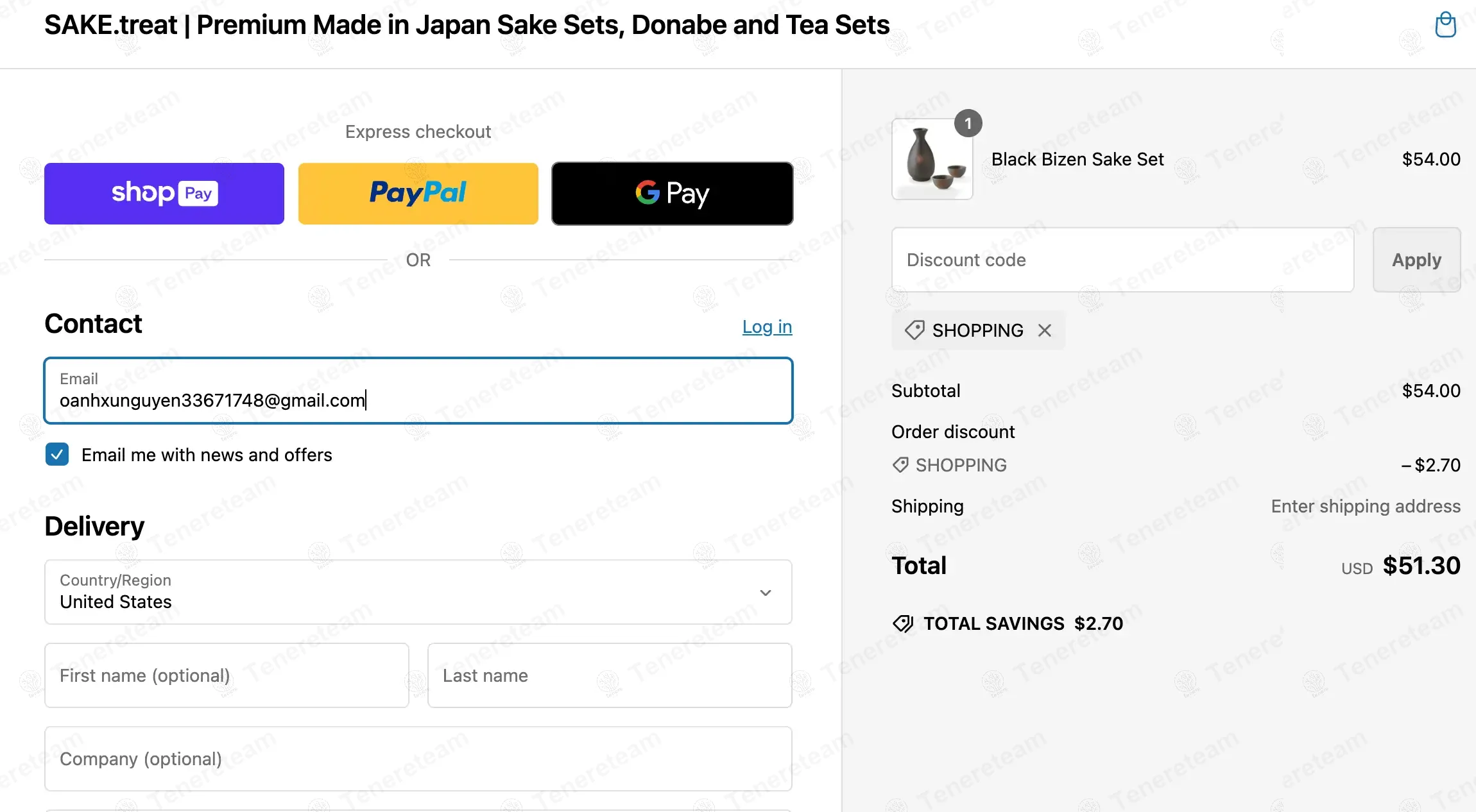This screenshot has height=812, width=1476.
Task: Click the Country/Region chevron arrow
Action: (x=765, y=593)
